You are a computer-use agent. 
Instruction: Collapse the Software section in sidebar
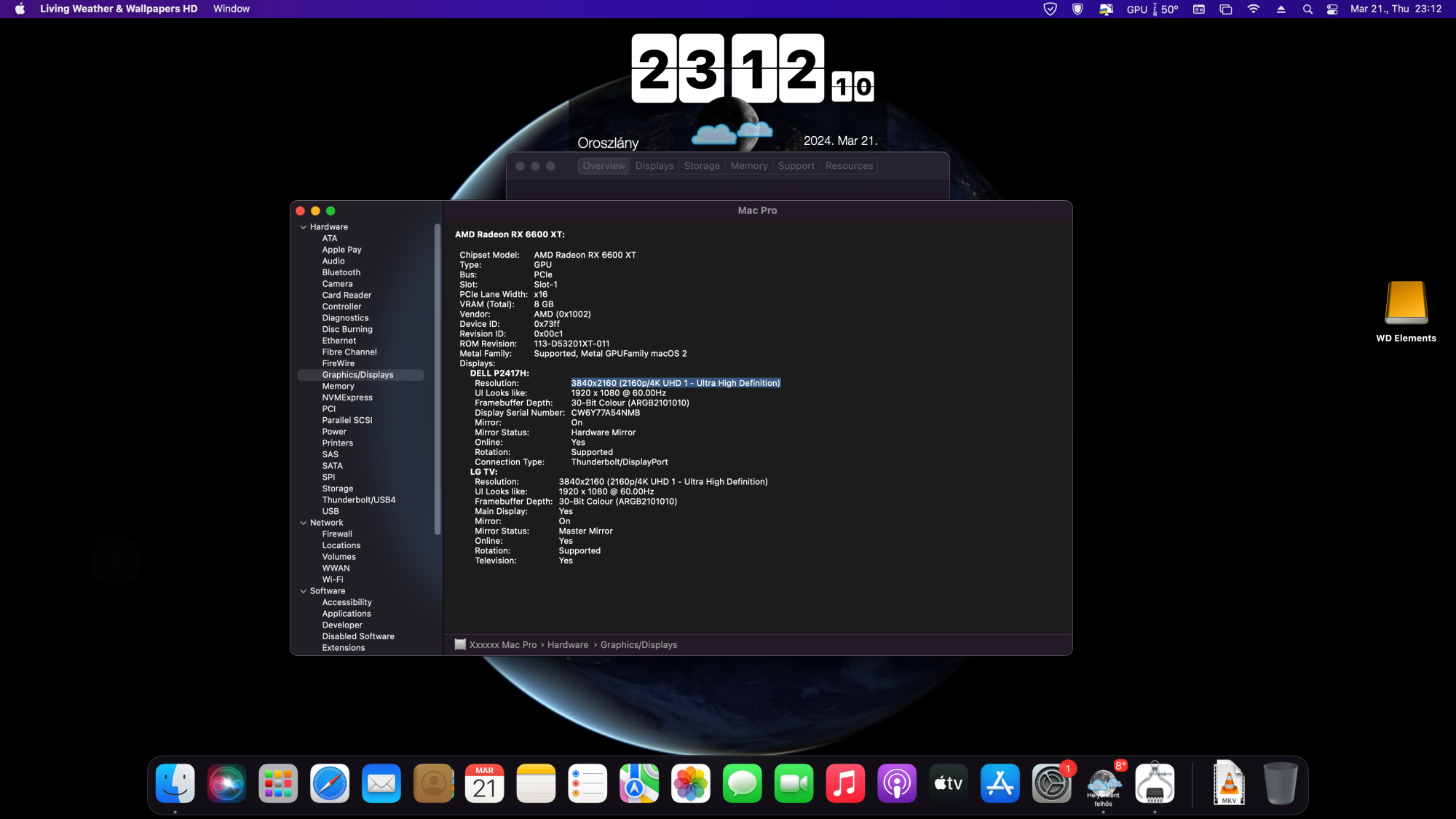point(304,591)
